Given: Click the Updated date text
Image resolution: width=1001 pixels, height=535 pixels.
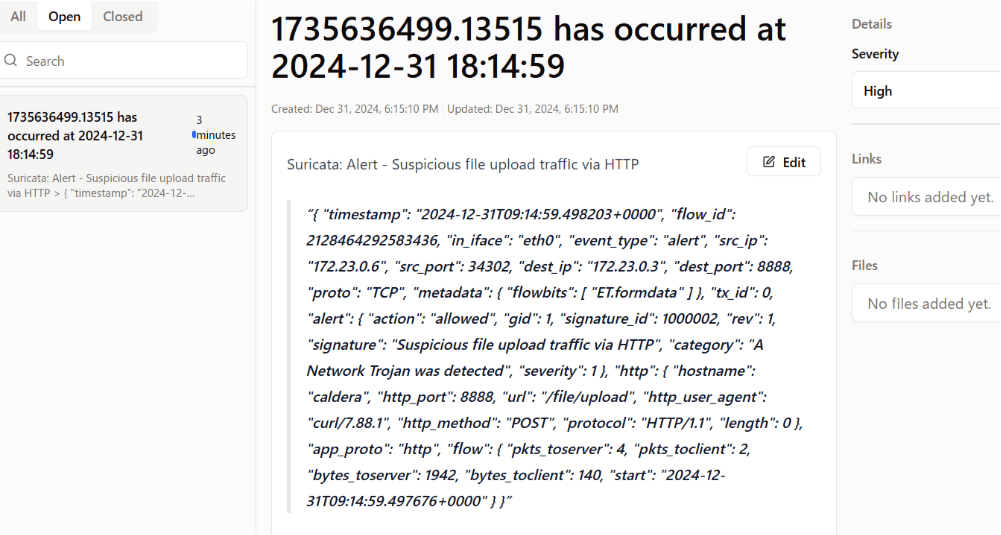Looking at the screenshot, I should 533,109.
